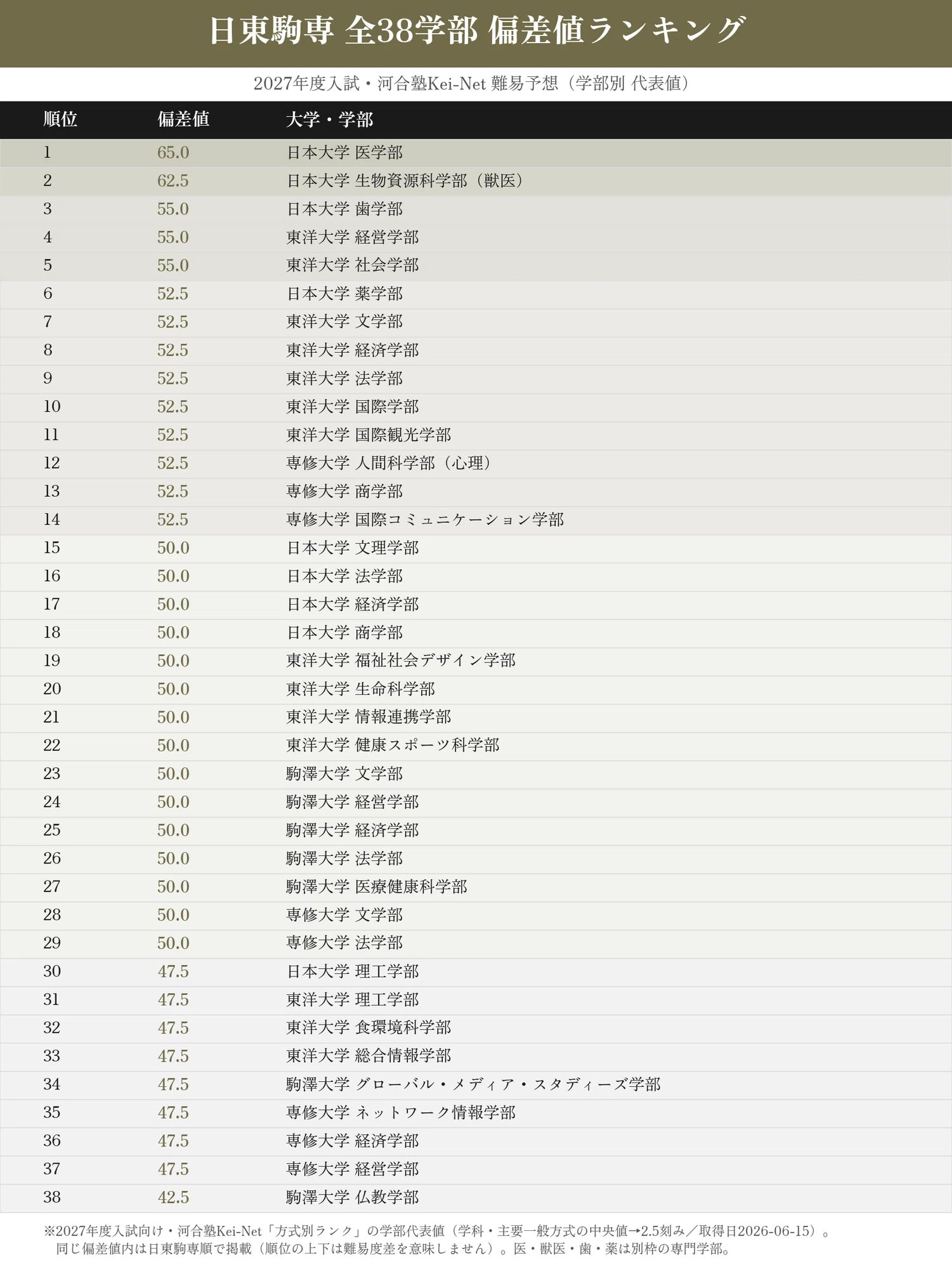Click the entry 日本大学 薬学部
952x1269 pixels.
(x=344, y=294)
